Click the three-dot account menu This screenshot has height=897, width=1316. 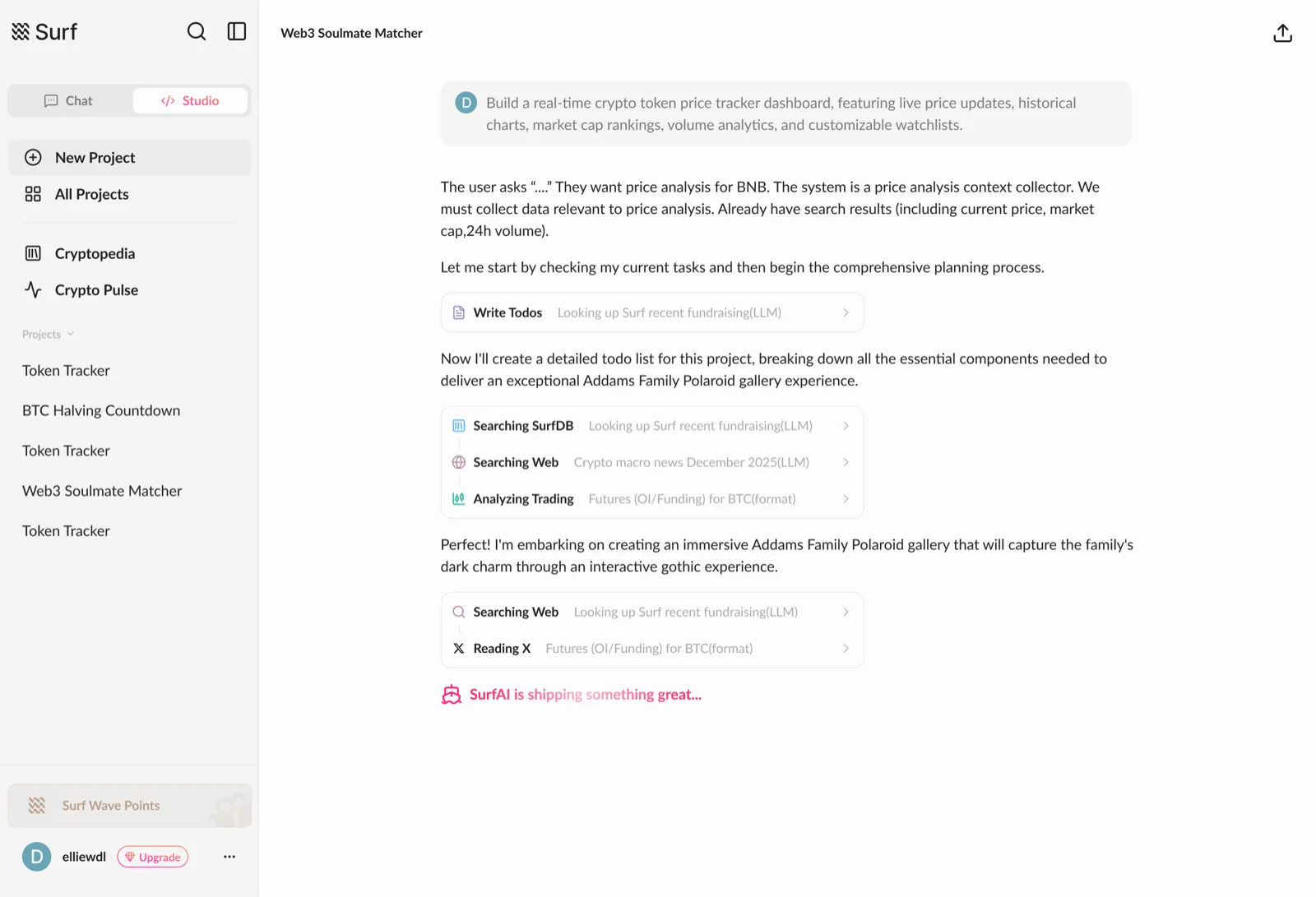pos(229,857)
